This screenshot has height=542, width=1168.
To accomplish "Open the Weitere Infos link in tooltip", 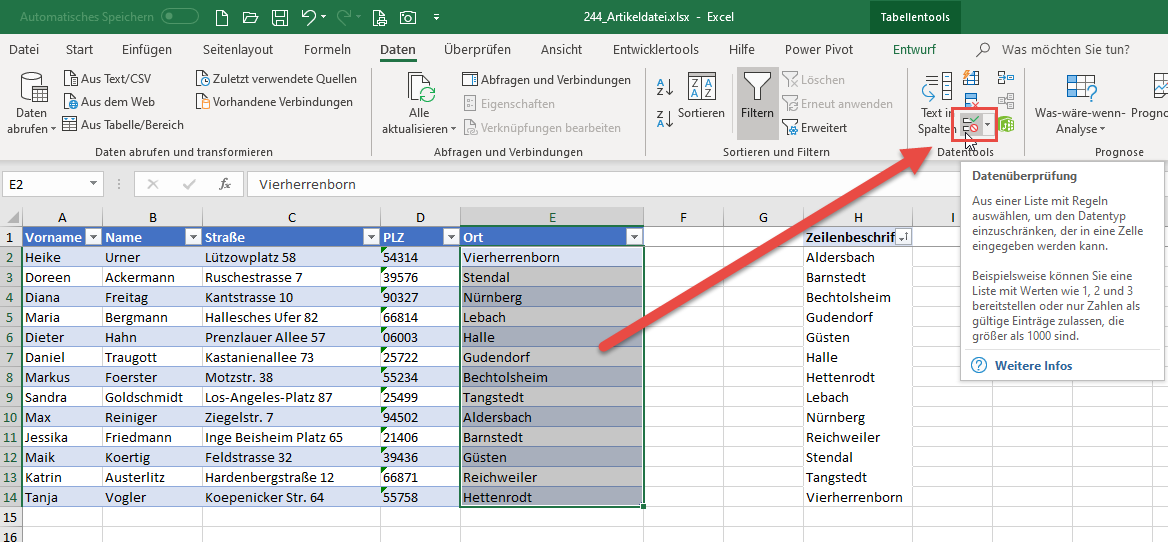I will click(1033, 366).
